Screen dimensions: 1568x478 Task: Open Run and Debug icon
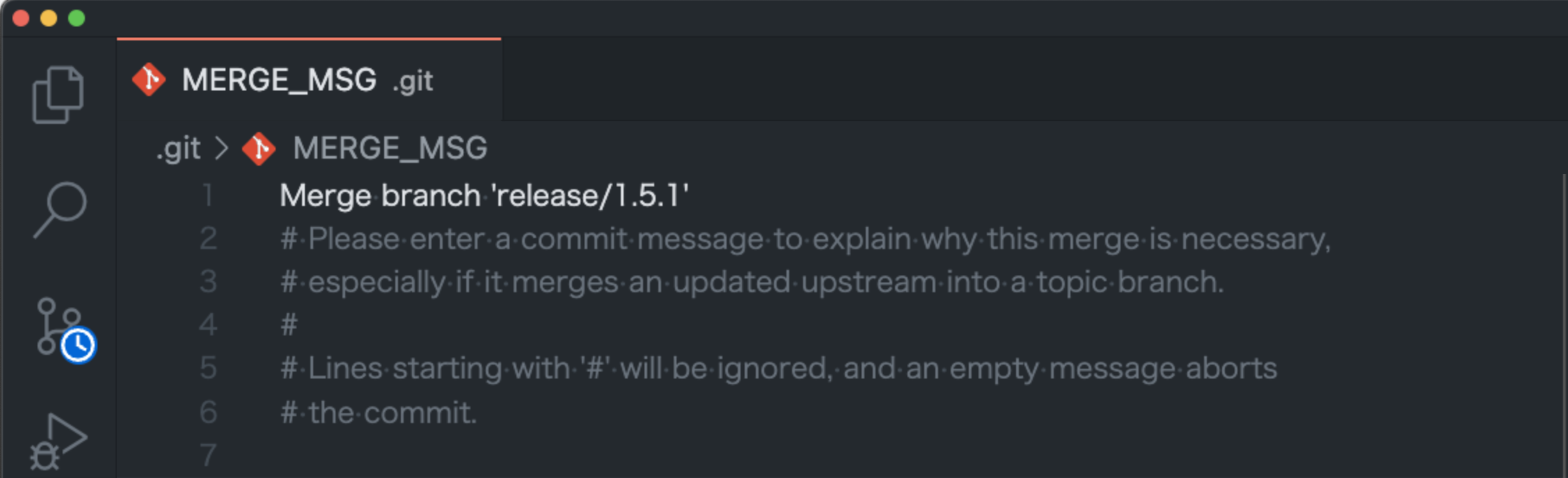point(59,442)
